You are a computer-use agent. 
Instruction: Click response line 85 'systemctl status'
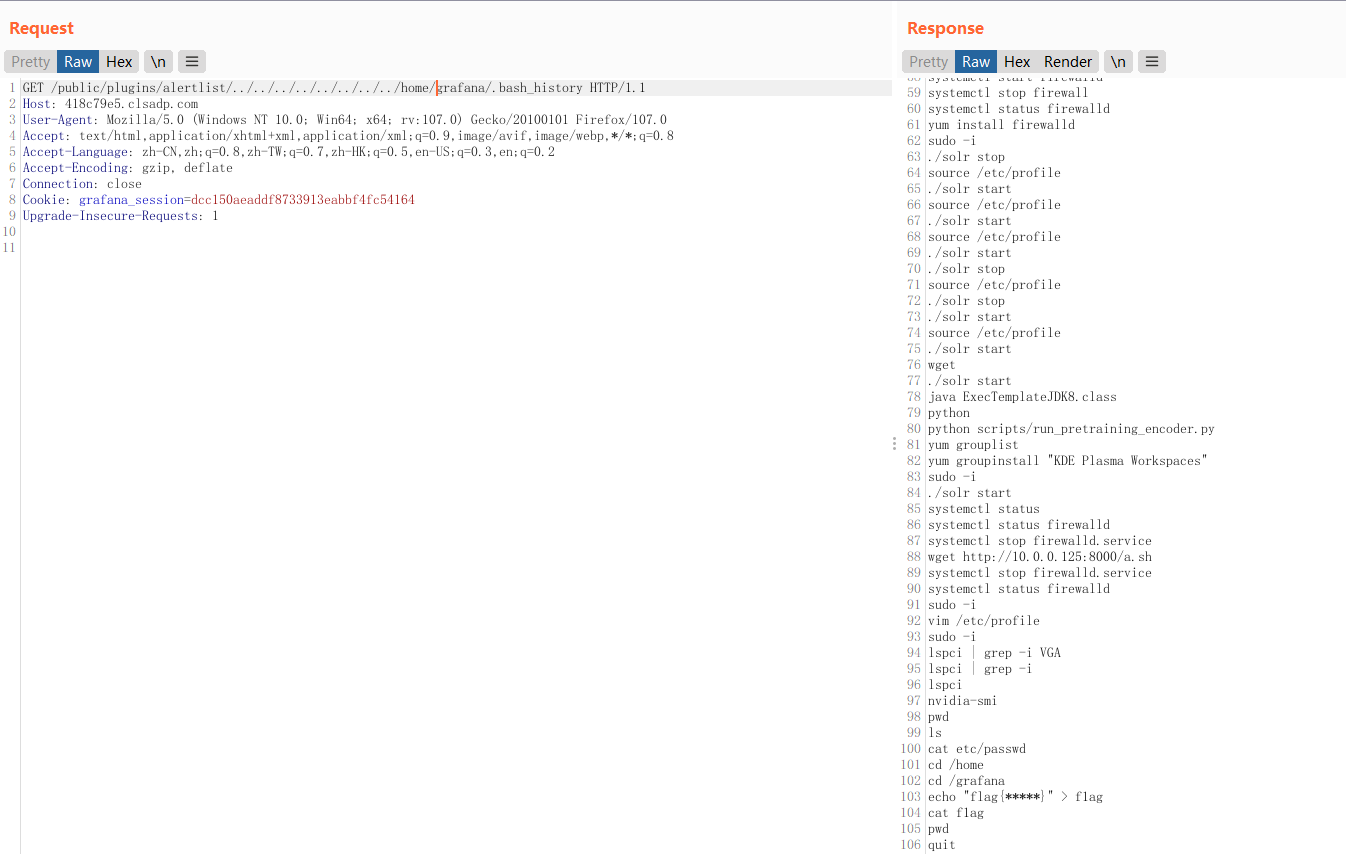tap(984, 509)
